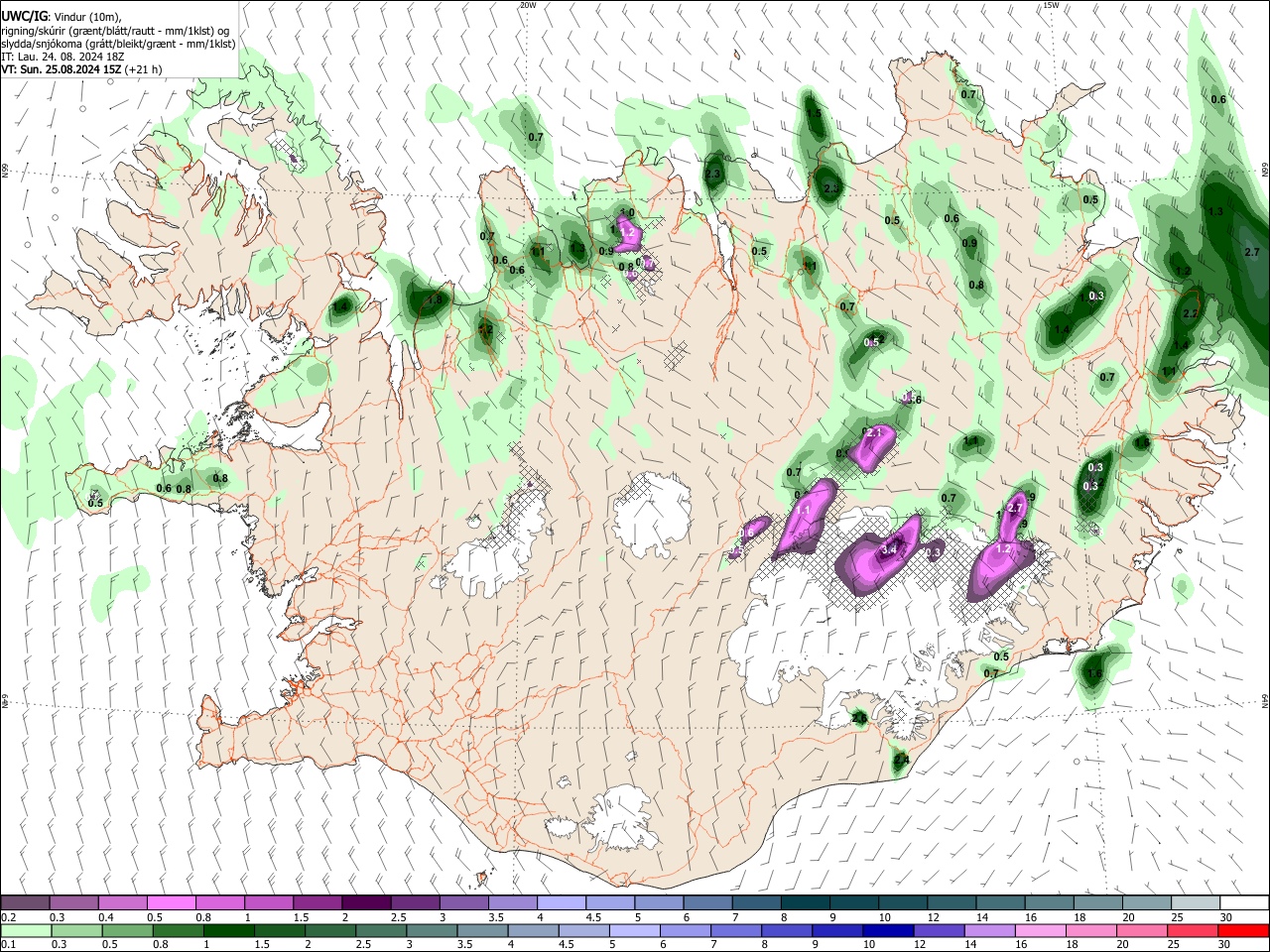The image size is (1270, 952).
Task: Click the 2.1 snowfall value on the map
Action: pyautogui.click(x=874, y=432)
